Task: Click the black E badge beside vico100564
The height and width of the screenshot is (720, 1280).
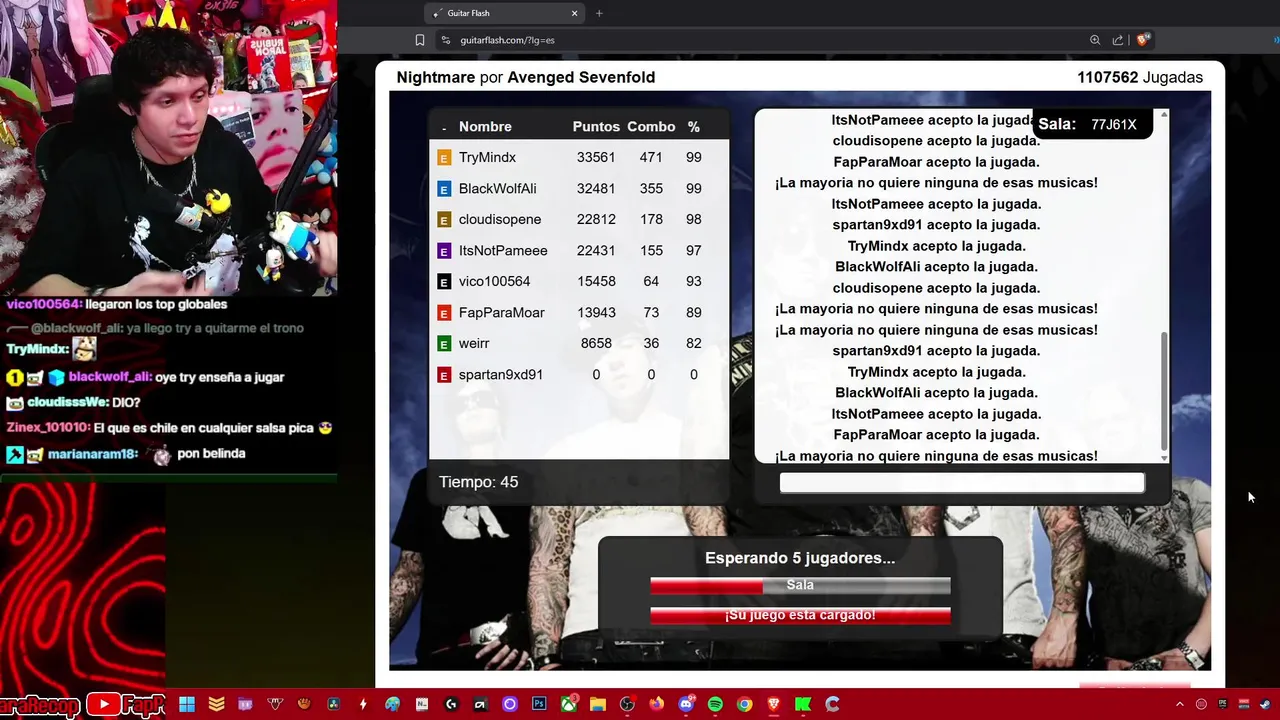Action: pyautogui.click(x=444, y=282)
